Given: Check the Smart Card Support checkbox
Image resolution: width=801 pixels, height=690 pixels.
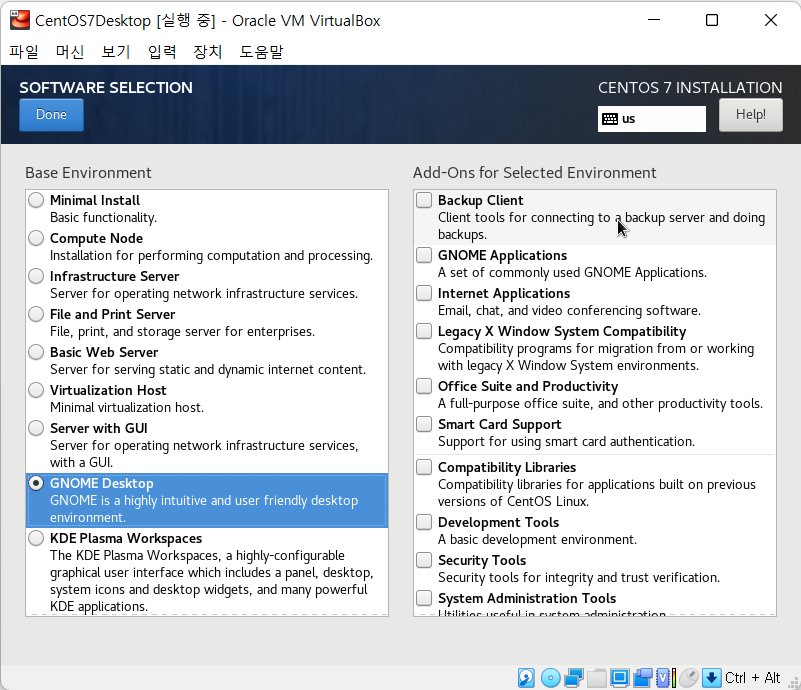Looking at the screenshot, I should point(424,424).
